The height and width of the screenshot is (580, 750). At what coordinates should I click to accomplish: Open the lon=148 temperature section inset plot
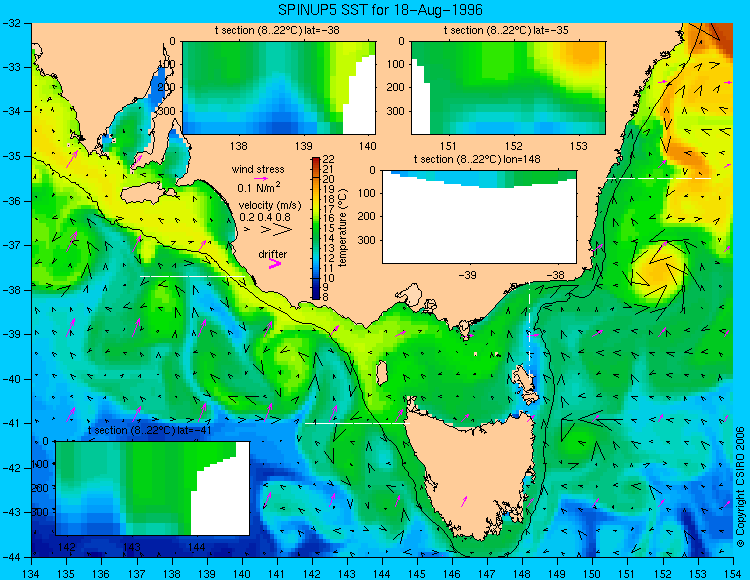(479, 217)
